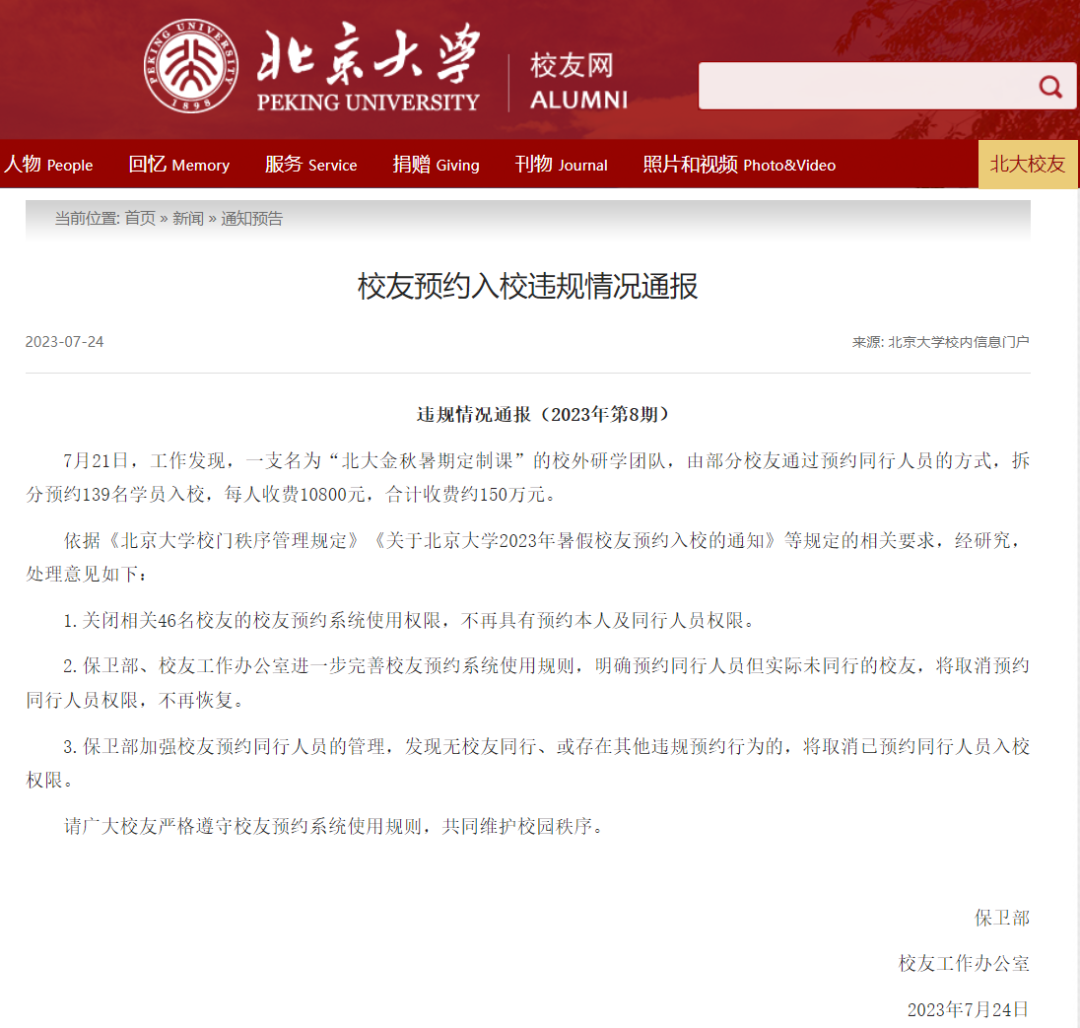
Task: Open the 人物 People menu
Action: [48, 165]
